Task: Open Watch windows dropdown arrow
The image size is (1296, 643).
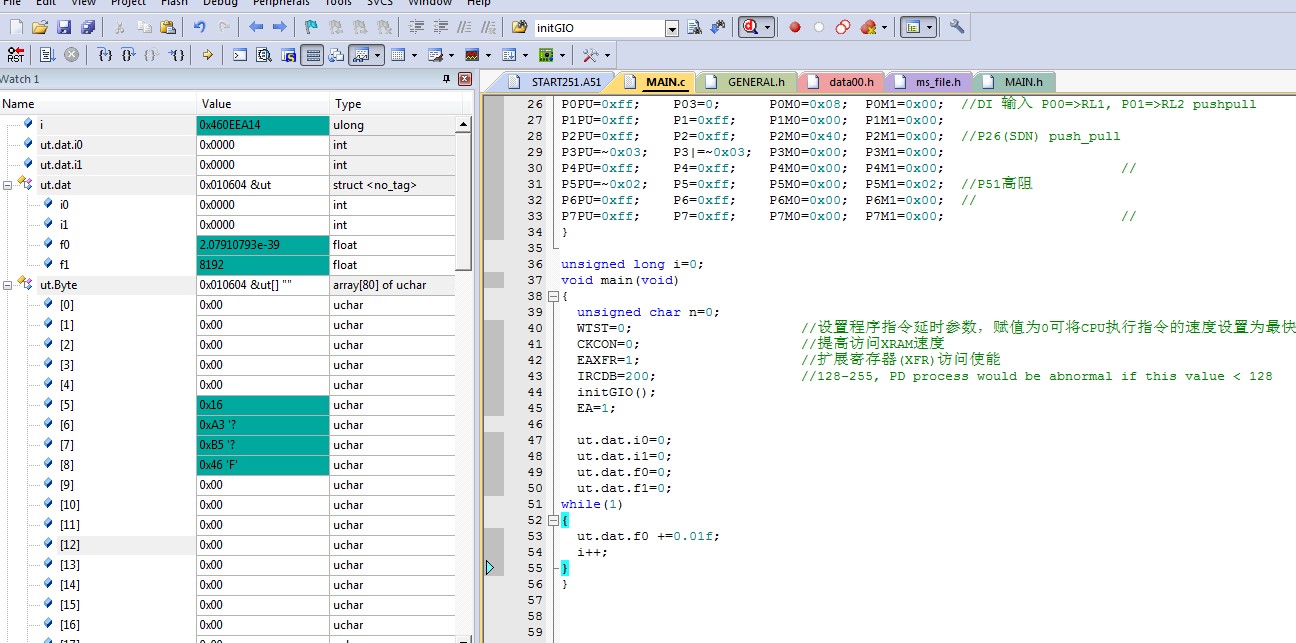Action: [x=378, y=55]
